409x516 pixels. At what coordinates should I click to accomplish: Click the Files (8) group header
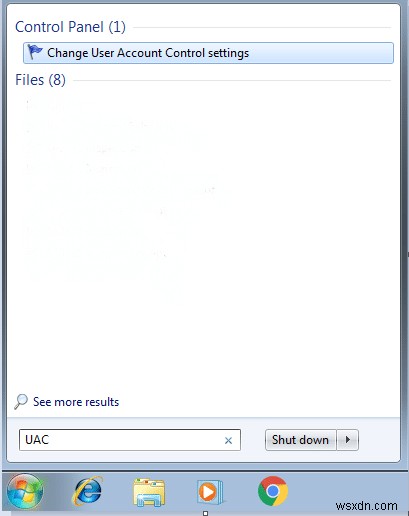click(40, 80)
